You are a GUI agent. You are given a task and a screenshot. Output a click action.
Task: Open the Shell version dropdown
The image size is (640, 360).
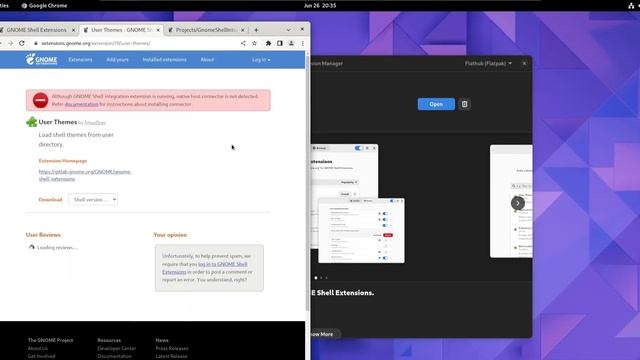pos(93,200)
